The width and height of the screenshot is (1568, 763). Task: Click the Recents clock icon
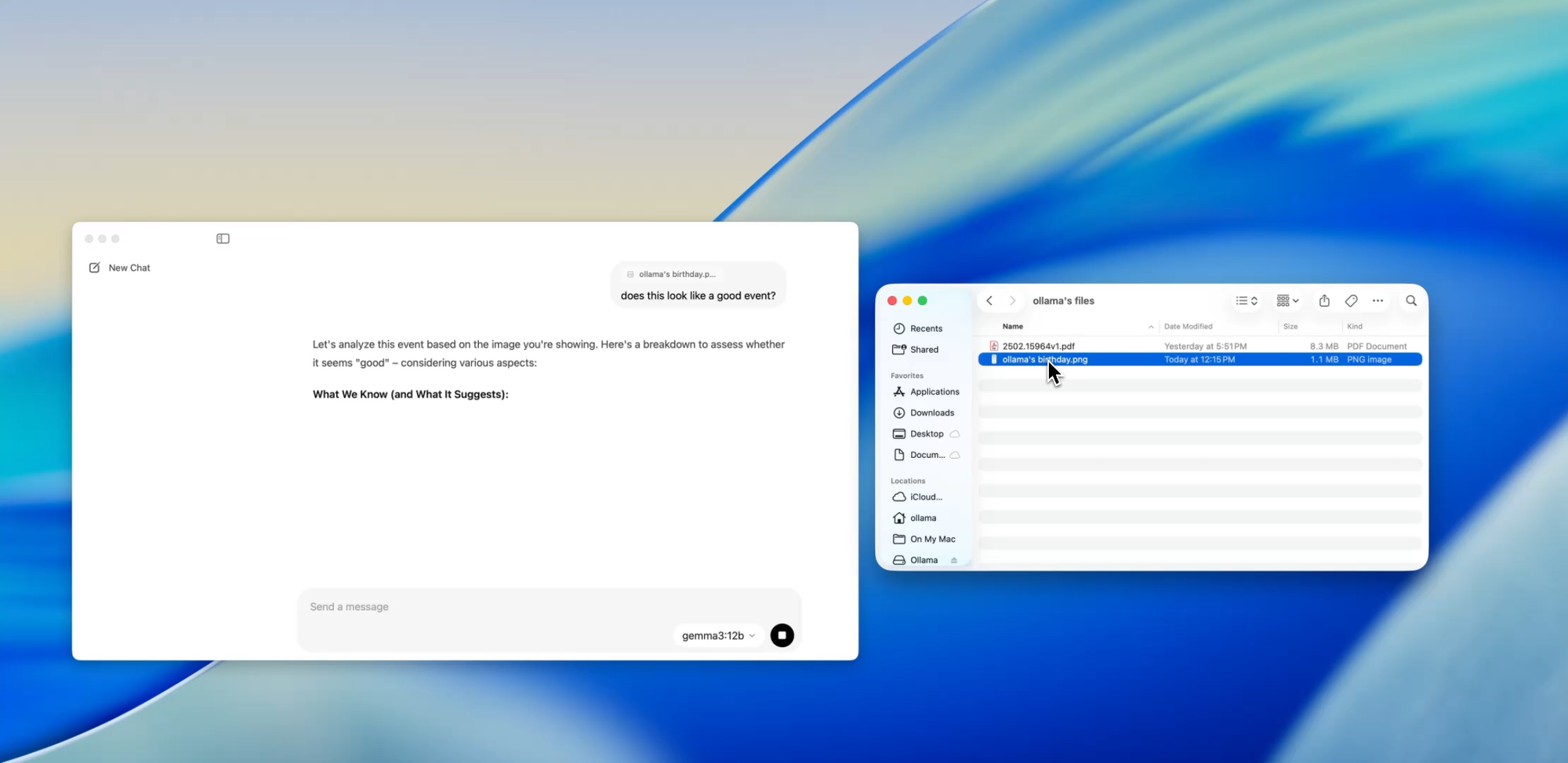899,329
